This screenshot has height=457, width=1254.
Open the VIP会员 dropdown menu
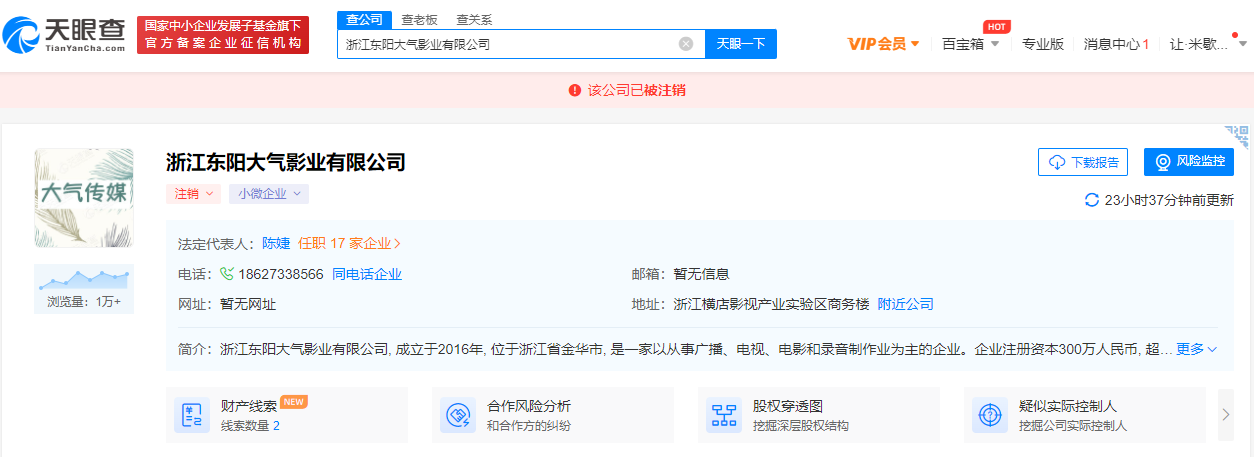(x=883, y=44)
